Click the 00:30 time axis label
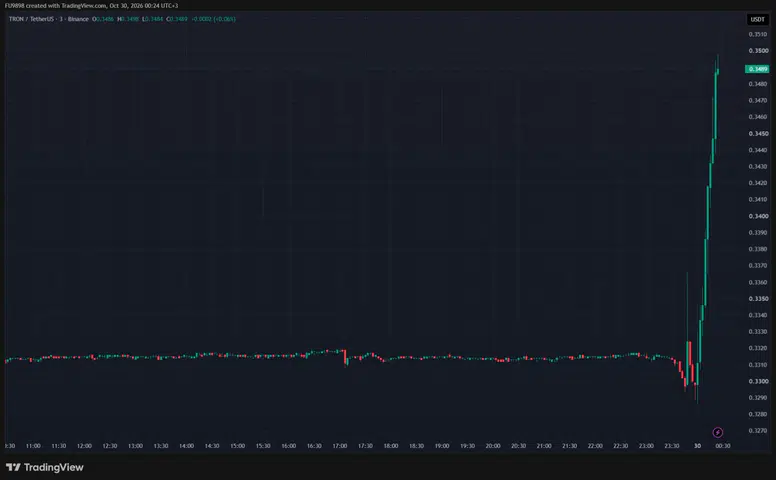776x480 pixels. tap(723, 446)
